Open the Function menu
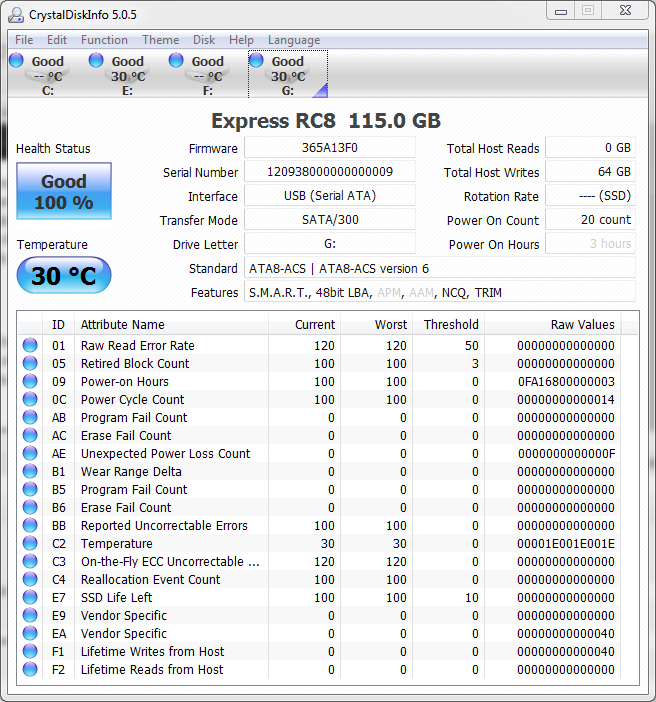The image size is (656, 702). click(104, 40)
